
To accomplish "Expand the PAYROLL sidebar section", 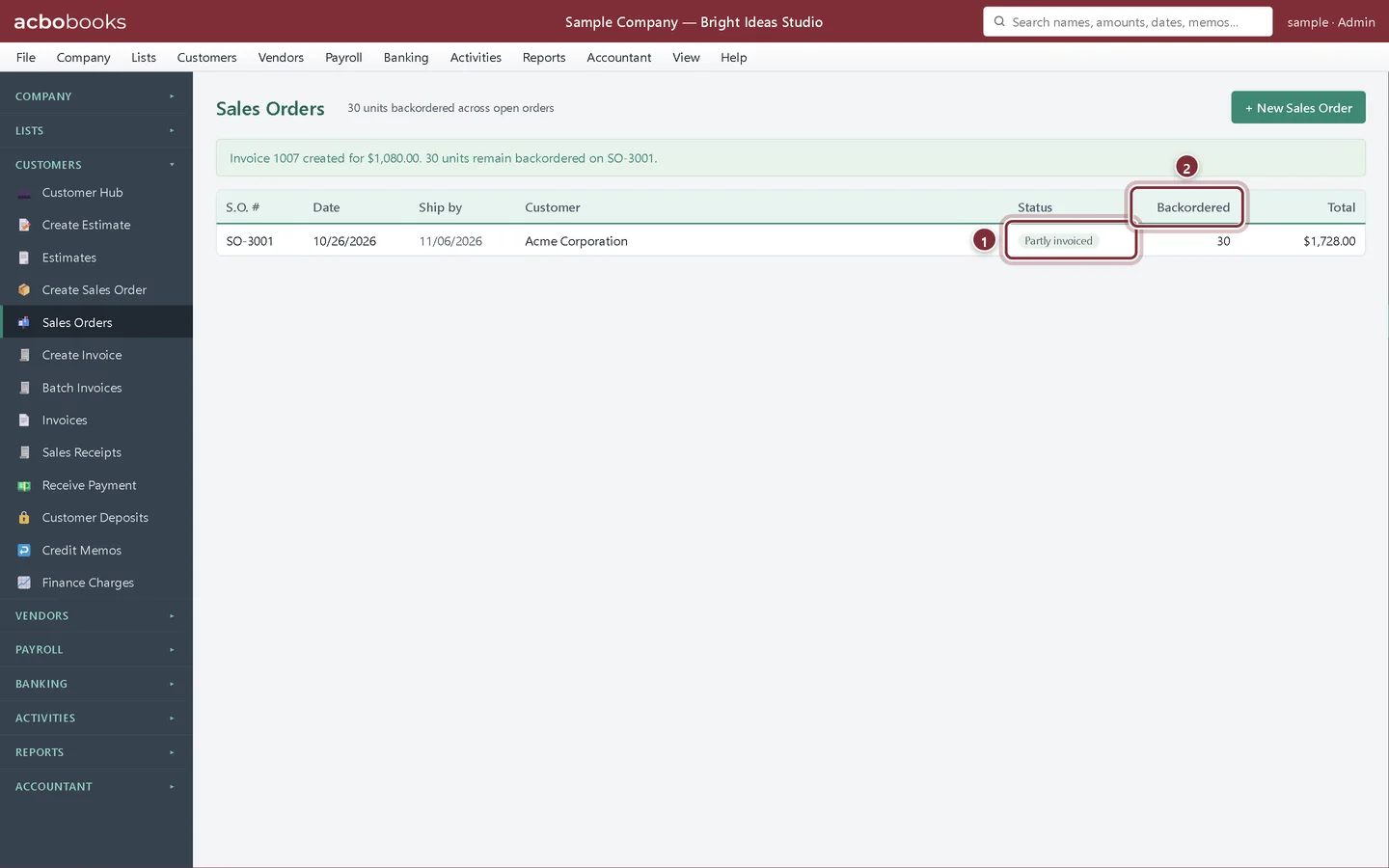I will (96, 650).
